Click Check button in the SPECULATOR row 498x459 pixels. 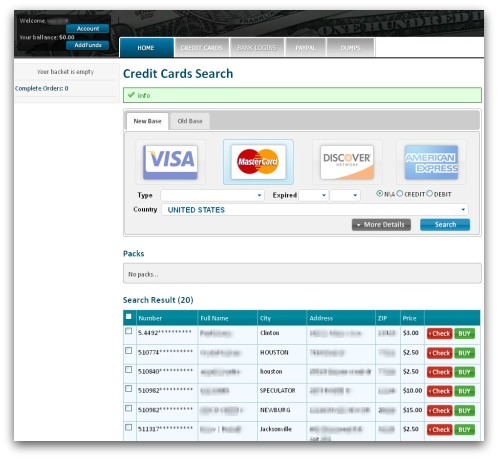[439, 391]
